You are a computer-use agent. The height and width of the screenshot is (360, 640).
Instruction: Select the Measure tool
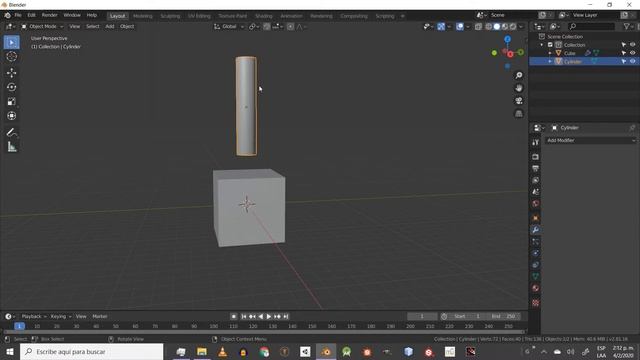tap(11, 147)
